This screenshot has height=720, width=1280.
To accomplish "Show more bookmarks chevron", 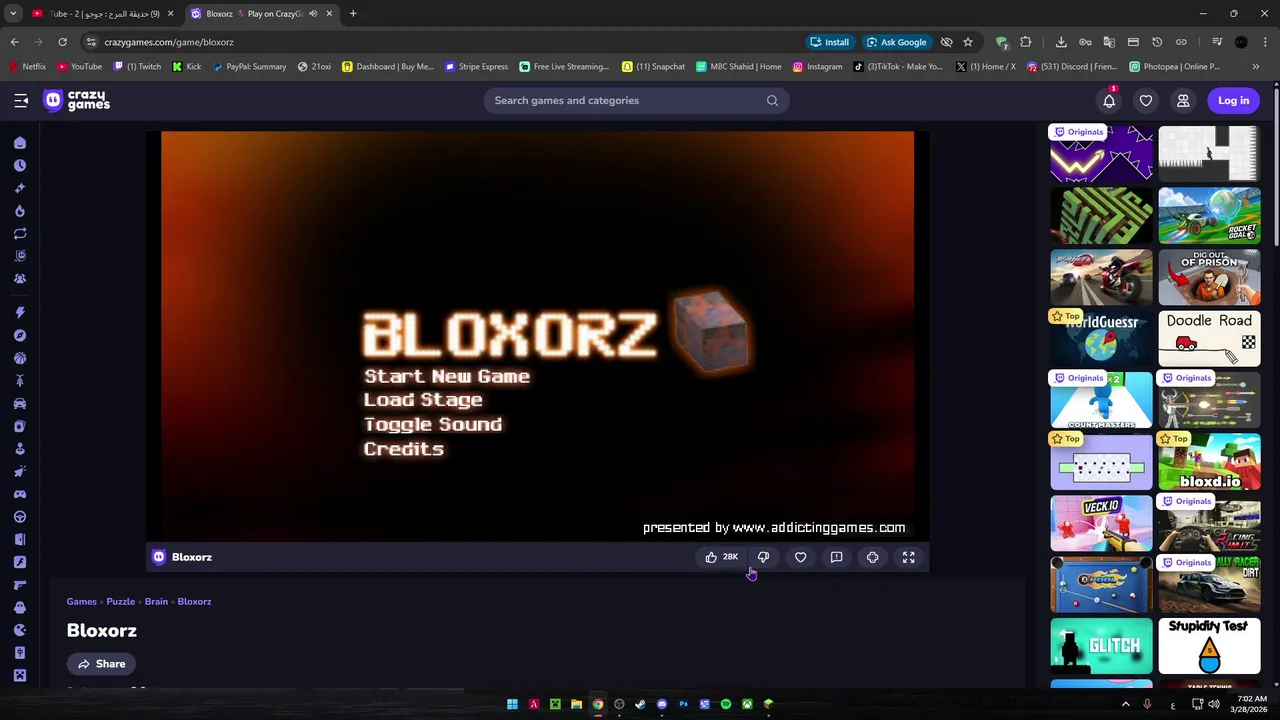I will [x=1256, y=67].
